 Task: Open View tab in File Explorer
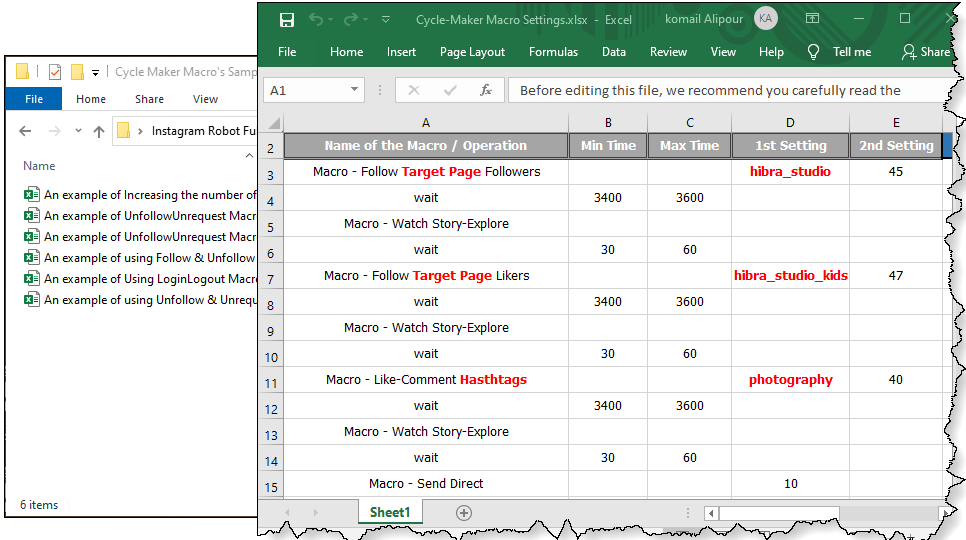pos(205,99)
